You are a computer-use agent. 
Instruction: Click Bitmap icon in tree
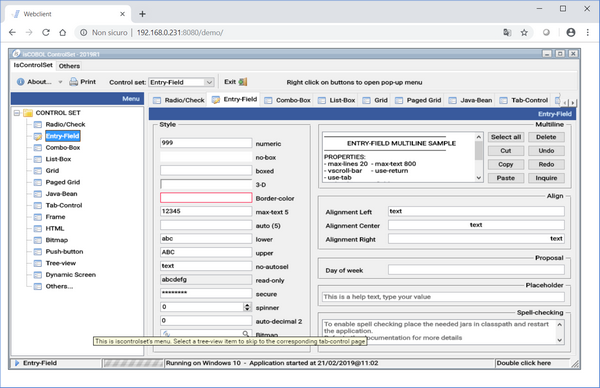click(38, 240)
